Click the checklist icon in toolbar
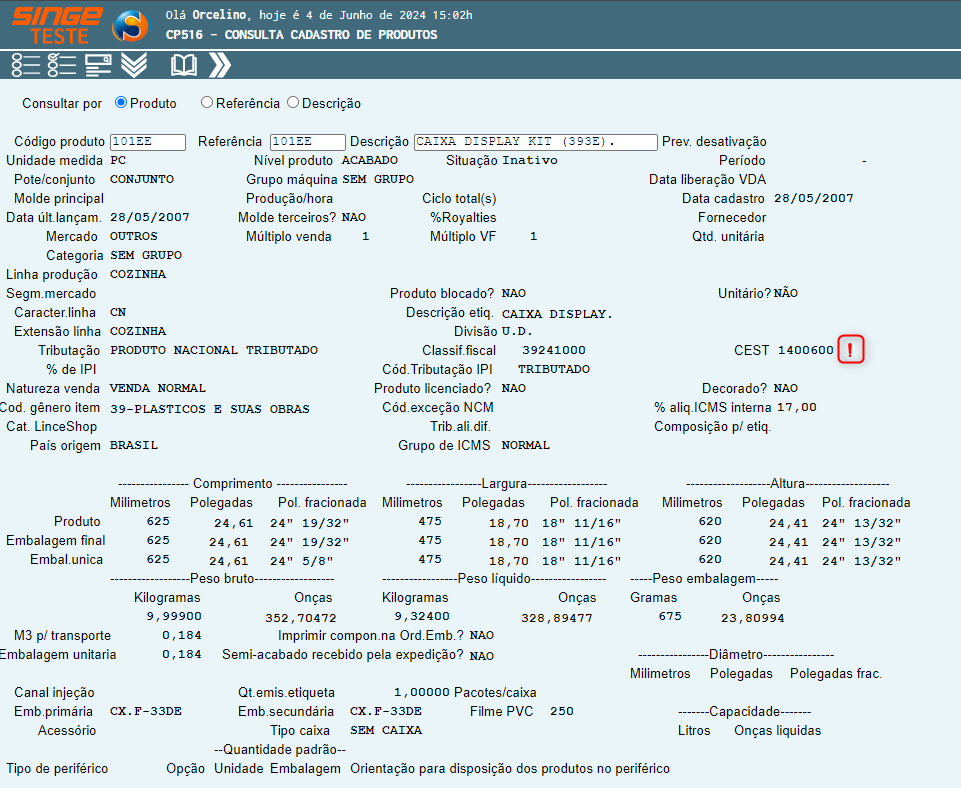The height and width of the screenshot is (788, 961). pyautogui.click(x=61, y=65)
